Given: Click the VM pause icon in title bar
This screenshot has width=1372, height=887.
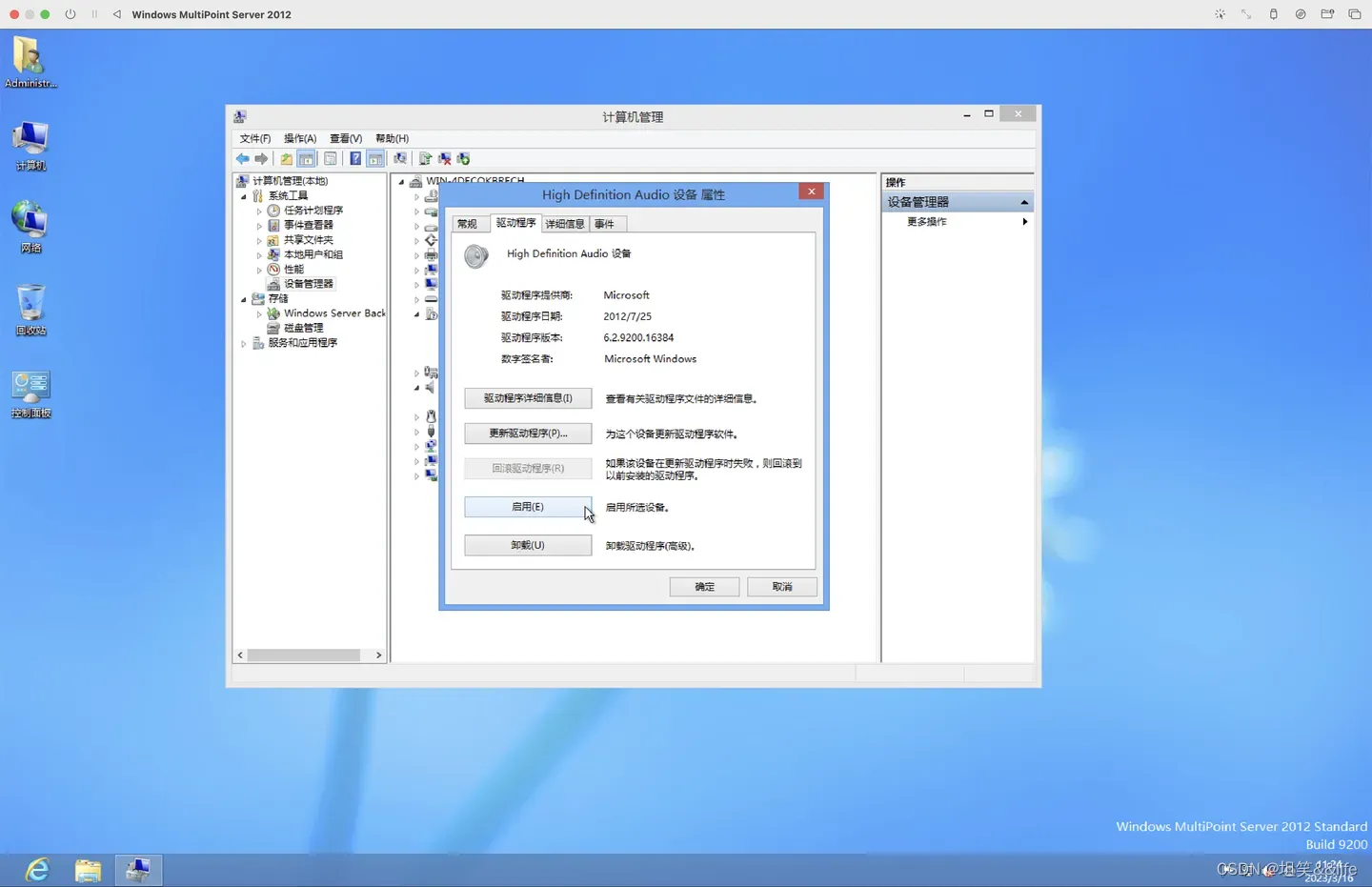Looking at the screenshot, I should [94, 14].
